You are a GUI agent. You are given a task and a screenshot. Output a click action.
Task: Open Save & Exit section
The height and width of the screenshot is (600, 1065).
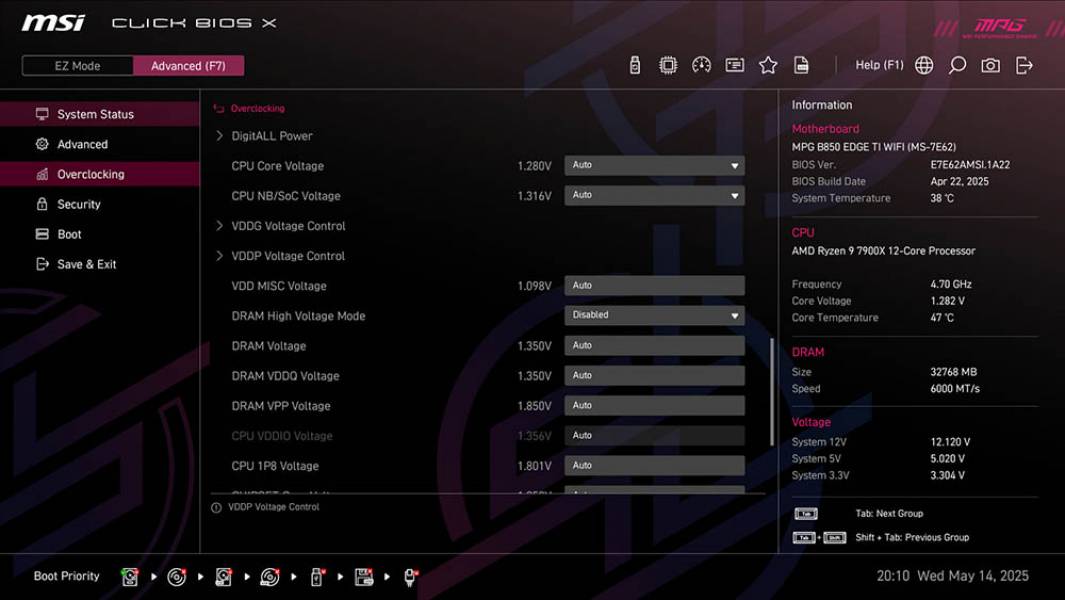click(100, 264)
